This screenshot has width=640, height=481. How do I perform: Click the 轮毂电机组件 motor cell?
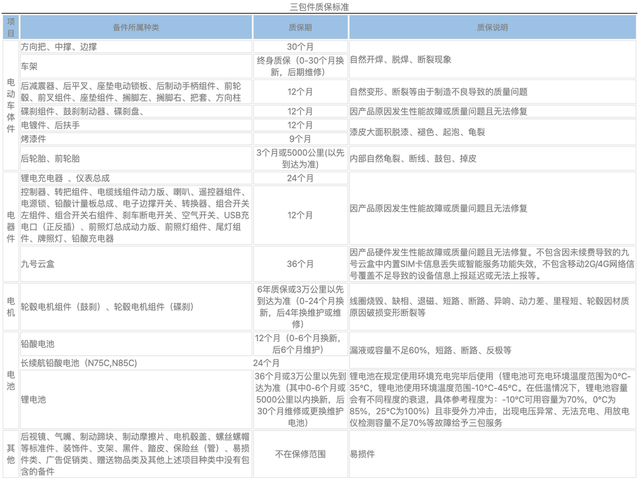136,307
